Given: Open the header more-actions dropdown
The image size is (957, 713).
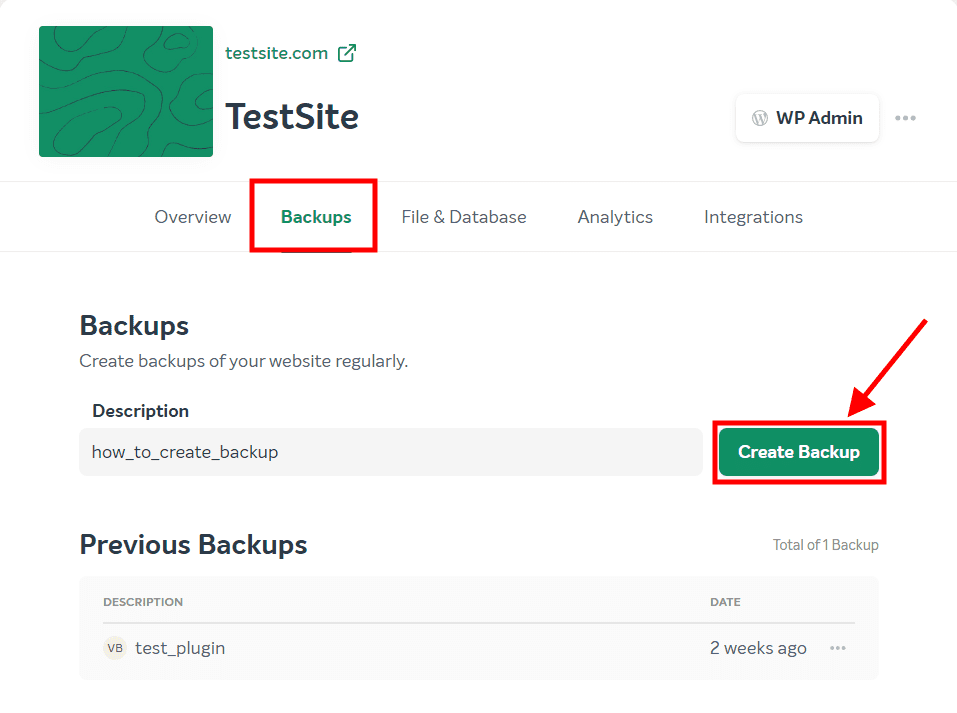Looking at the screenshot, I should tap(905, 117).
